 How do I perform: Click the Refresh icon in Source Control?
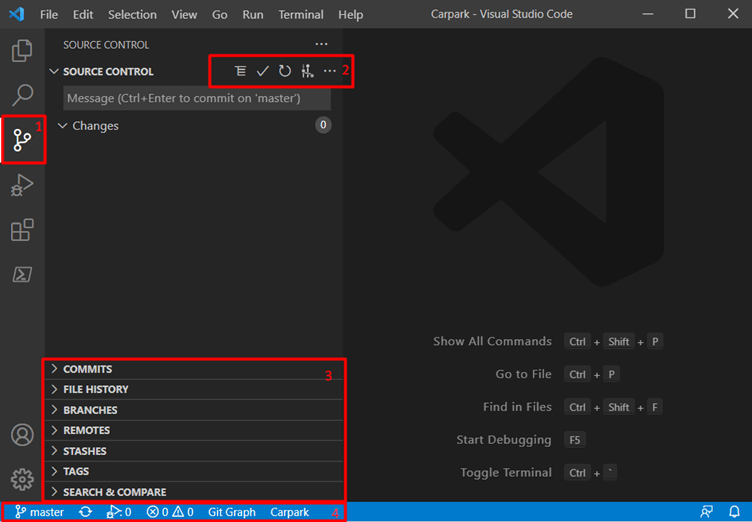pos(285,71)
